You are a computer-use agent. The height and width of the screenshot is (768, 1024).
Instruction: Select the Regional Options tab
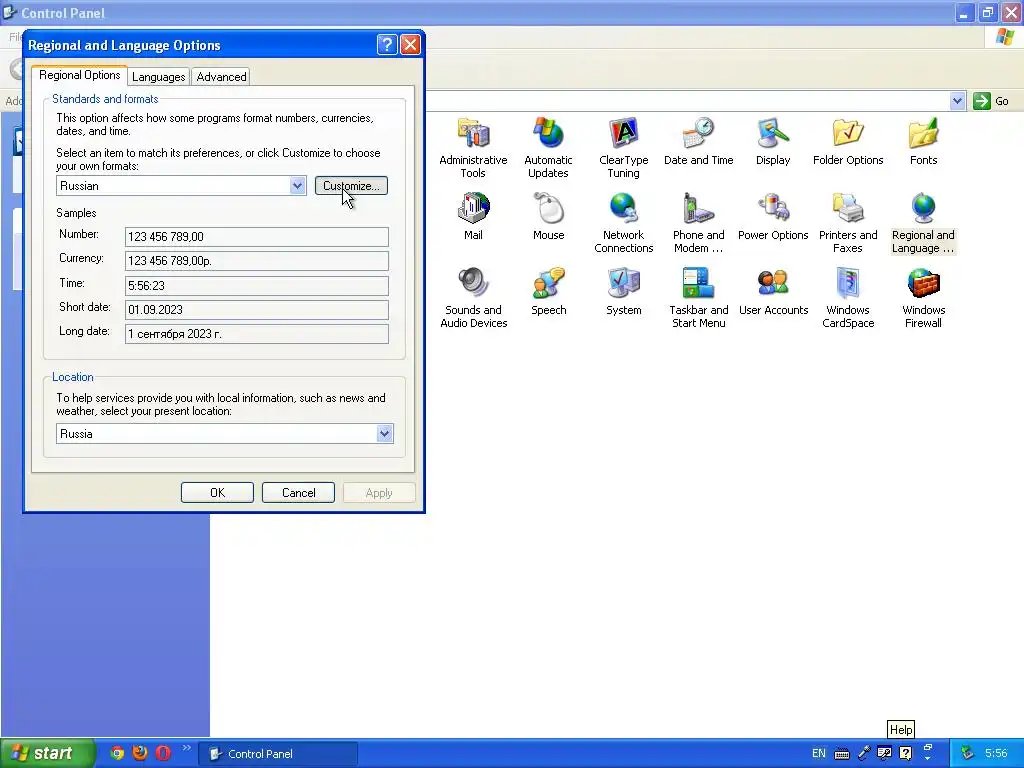[80, 75]
